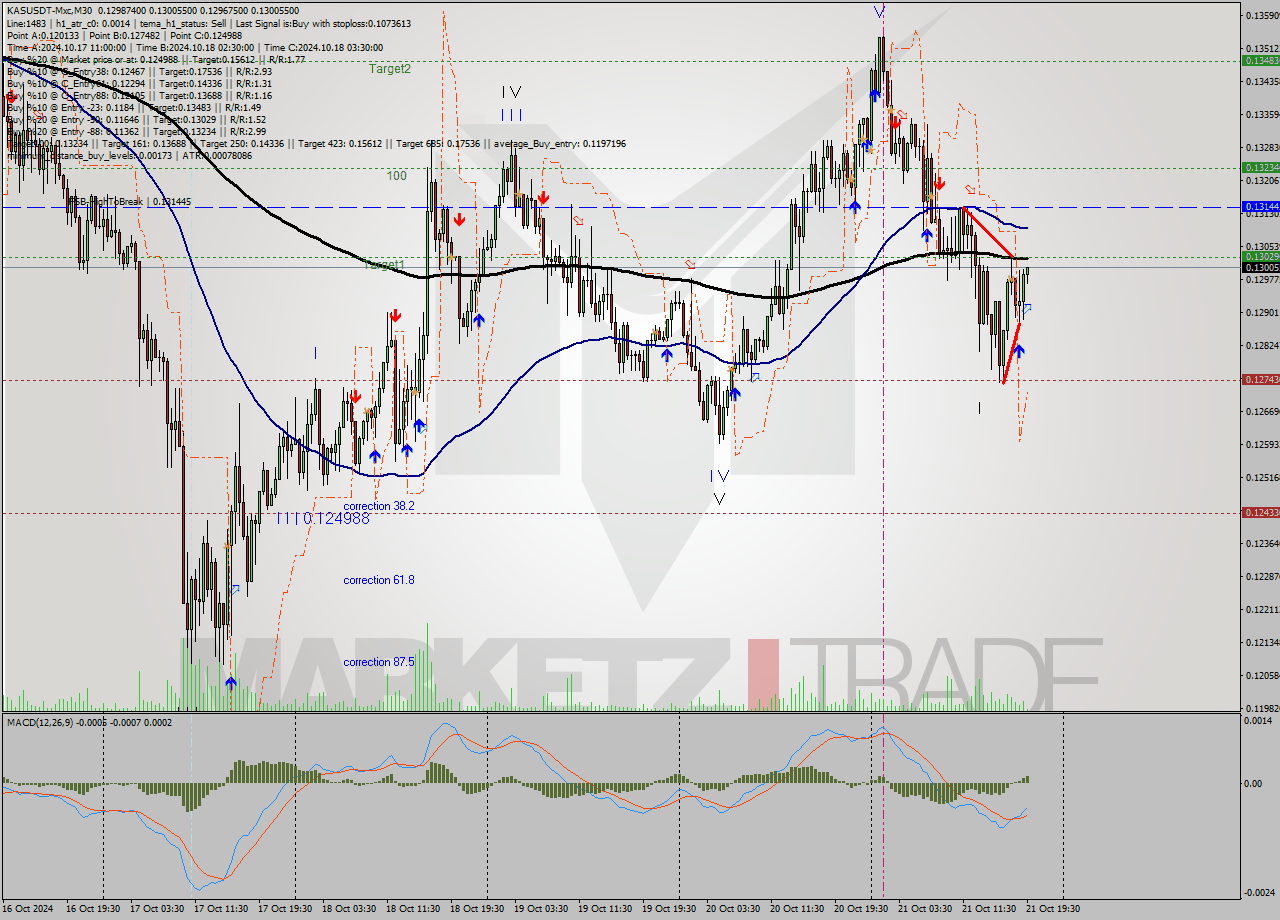Viewport: 1280px width, 920px height.
Task: Click the black current-price tag 0.13005
Action: pos(1260,267)
